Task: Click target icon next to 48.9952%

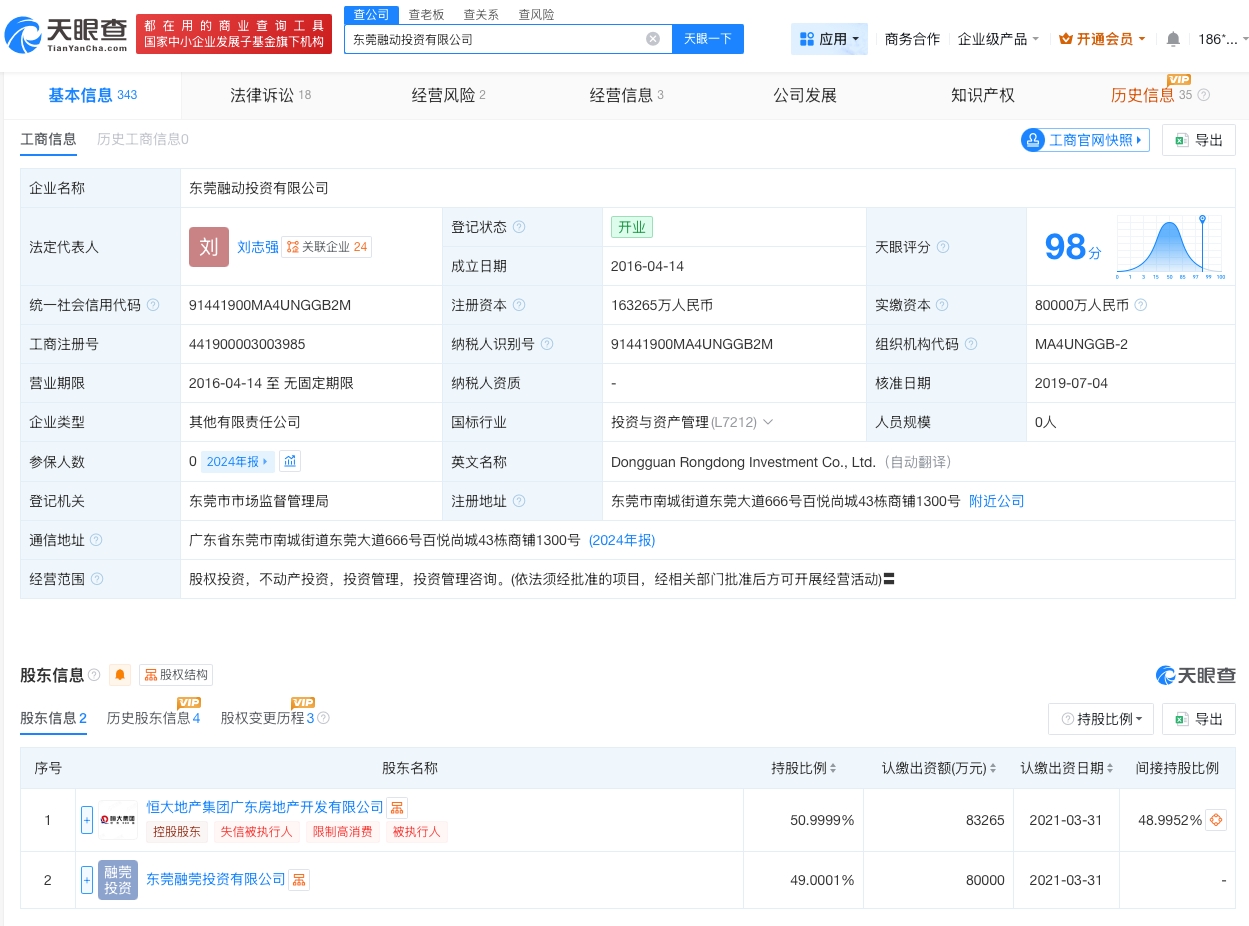Action: [x=1216, y=820]
